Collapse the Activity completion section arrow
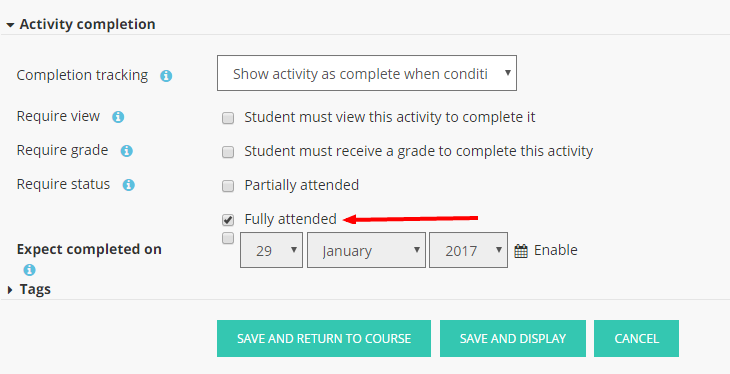 [10, 25]
